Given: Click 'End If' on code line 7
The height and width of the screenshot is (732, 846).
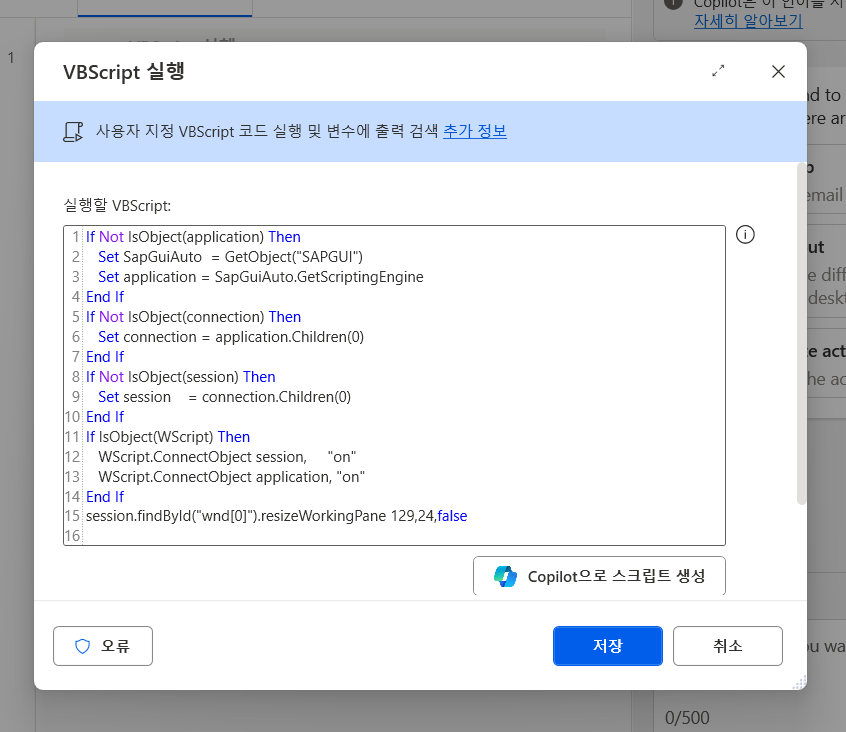Looking at the screenshot, I should point(105,357).
